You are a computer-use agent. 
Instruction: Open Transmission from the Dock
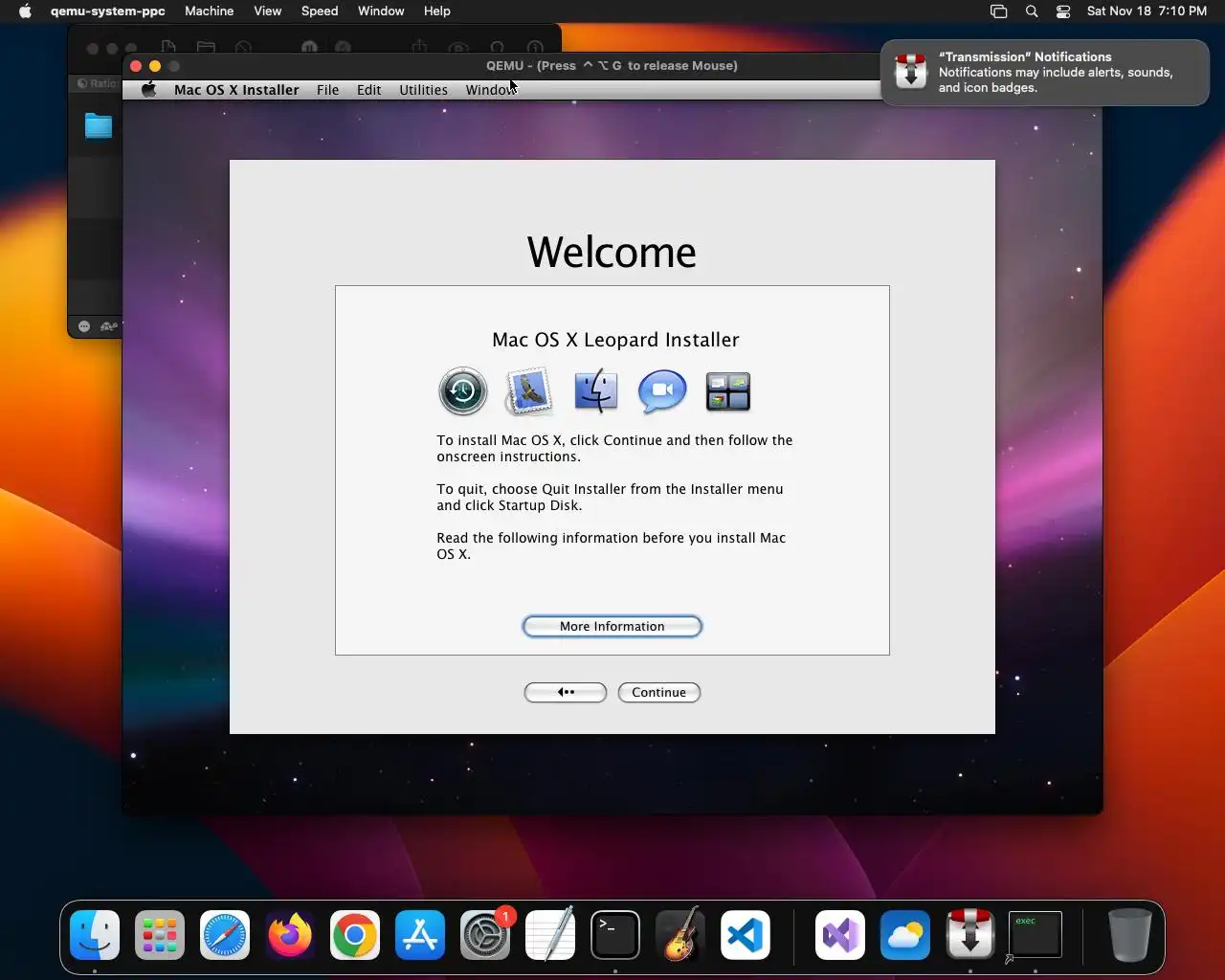(970, 935)
